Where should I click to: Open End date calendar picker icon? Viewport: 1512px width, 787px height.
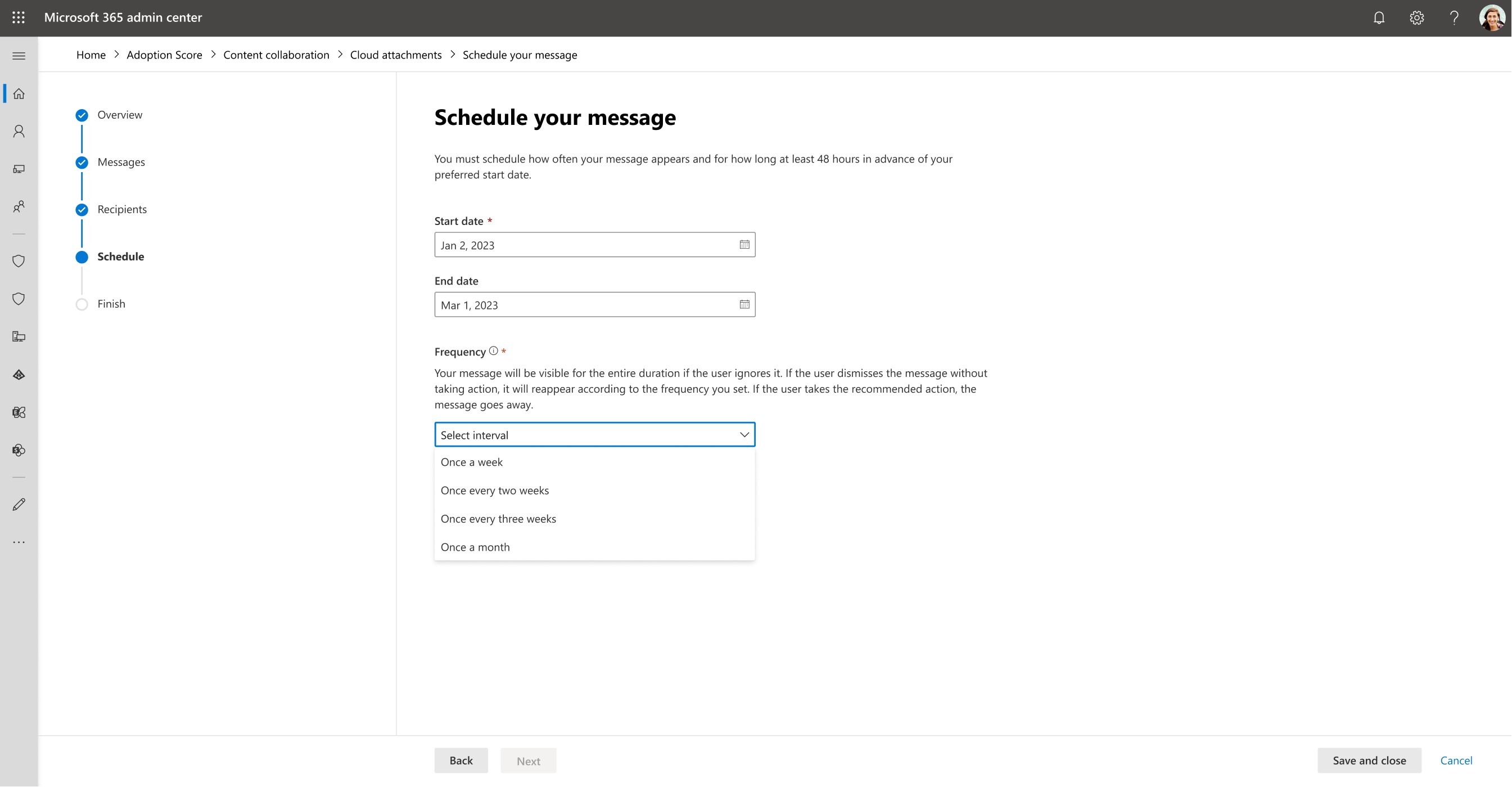point(744,304)
